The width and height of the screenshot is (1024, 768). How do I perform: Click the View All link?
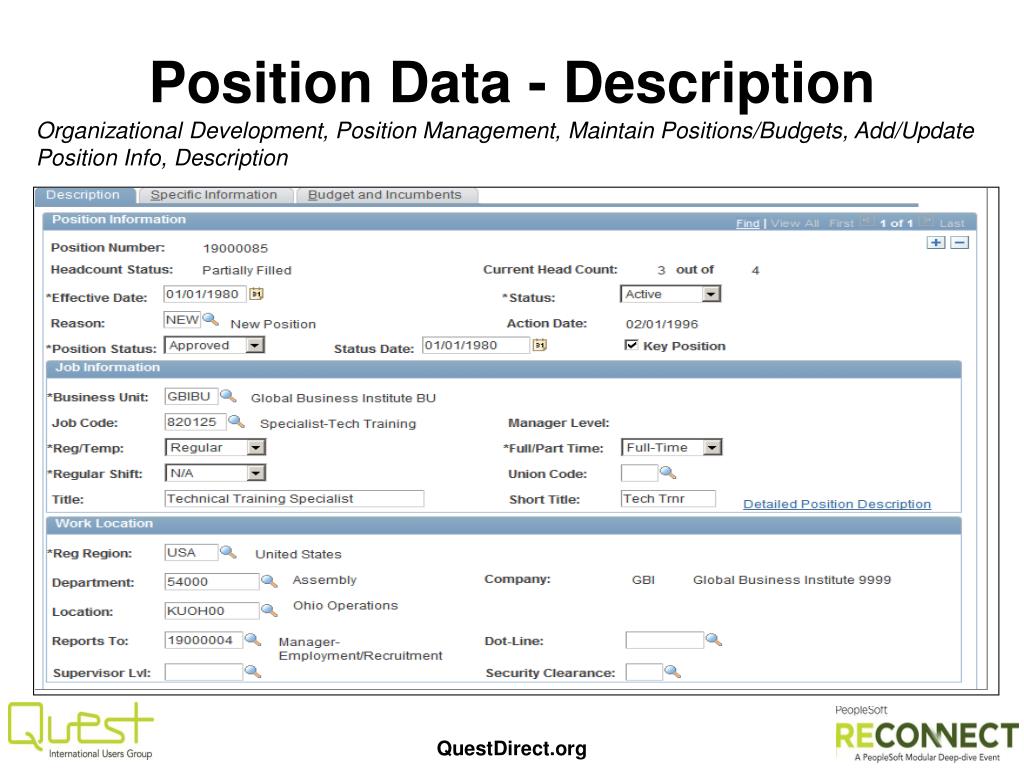[x=795, y=223]
